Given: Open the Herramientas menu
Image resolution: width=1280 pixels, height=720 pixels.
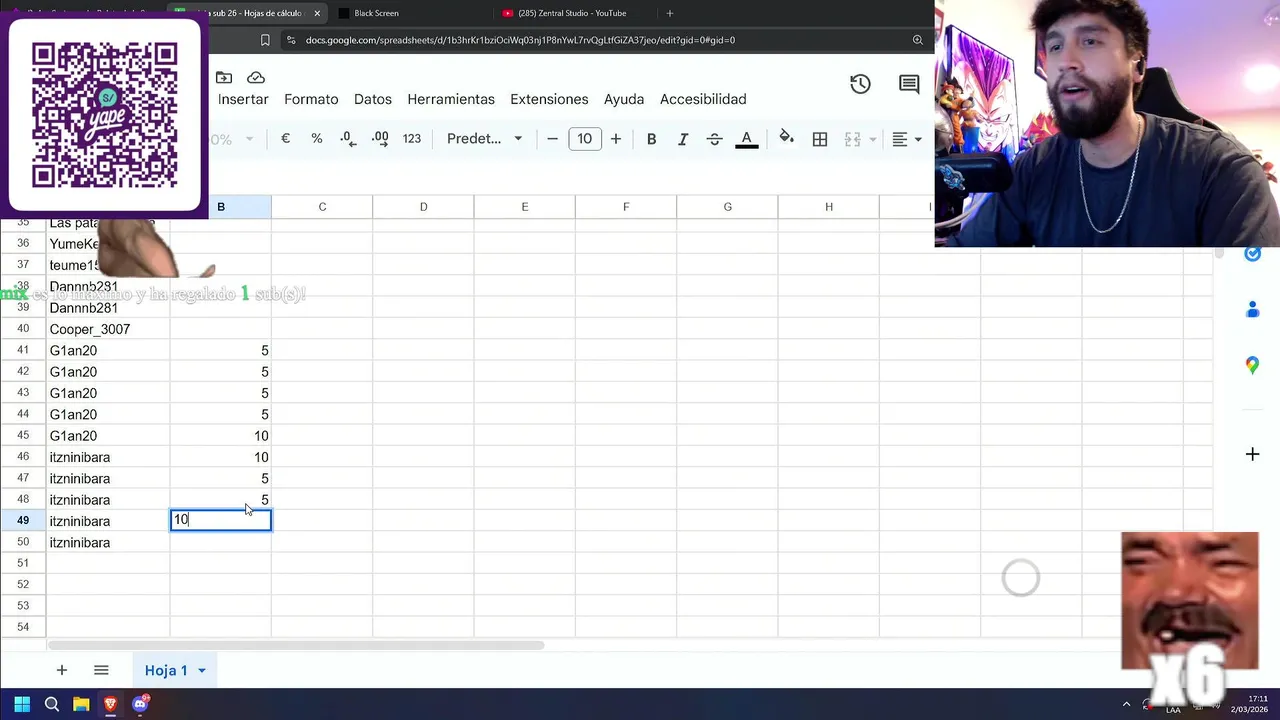Looking at the screenshot, I should click(x=451, y=99).
